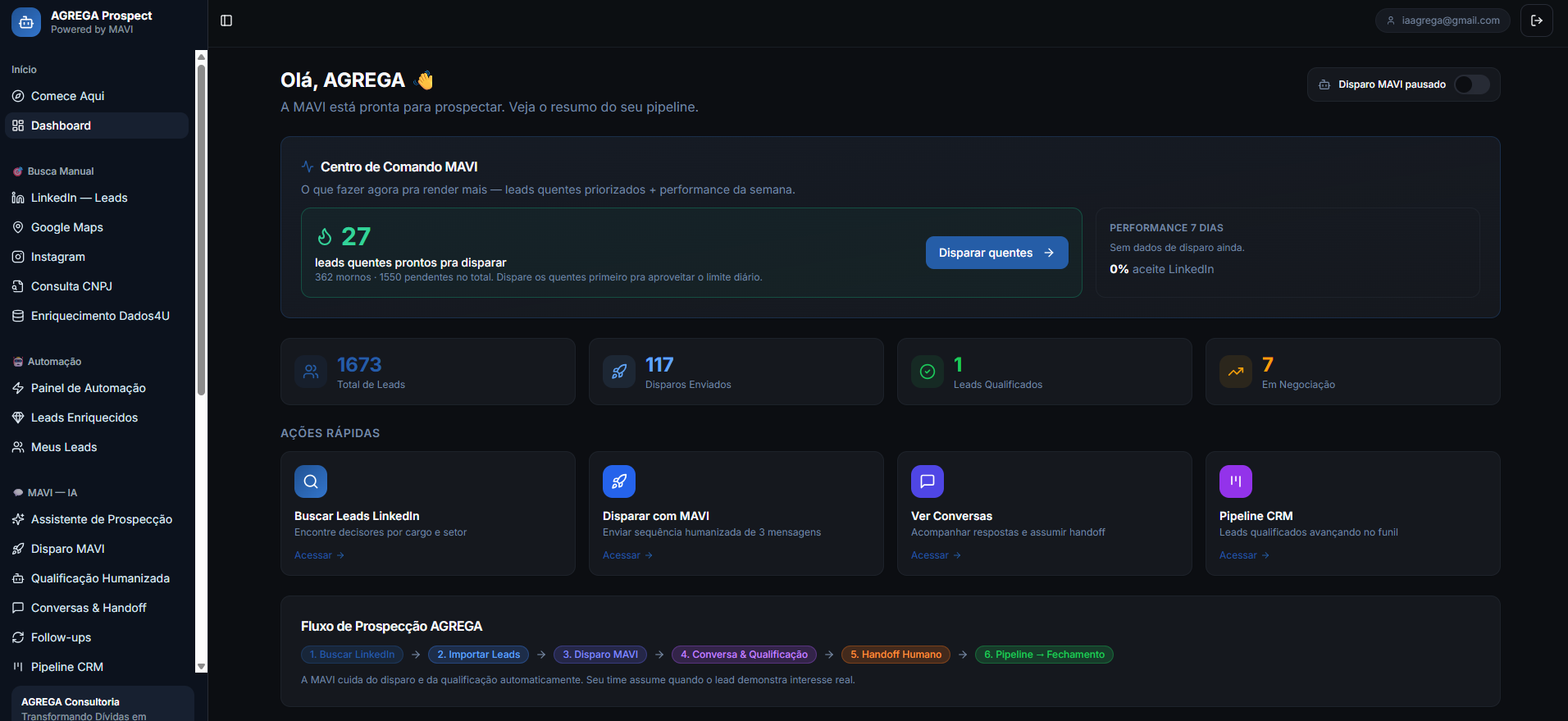Click Acessar link under Buscar Leads LinkedIn

tap(319, 555)
